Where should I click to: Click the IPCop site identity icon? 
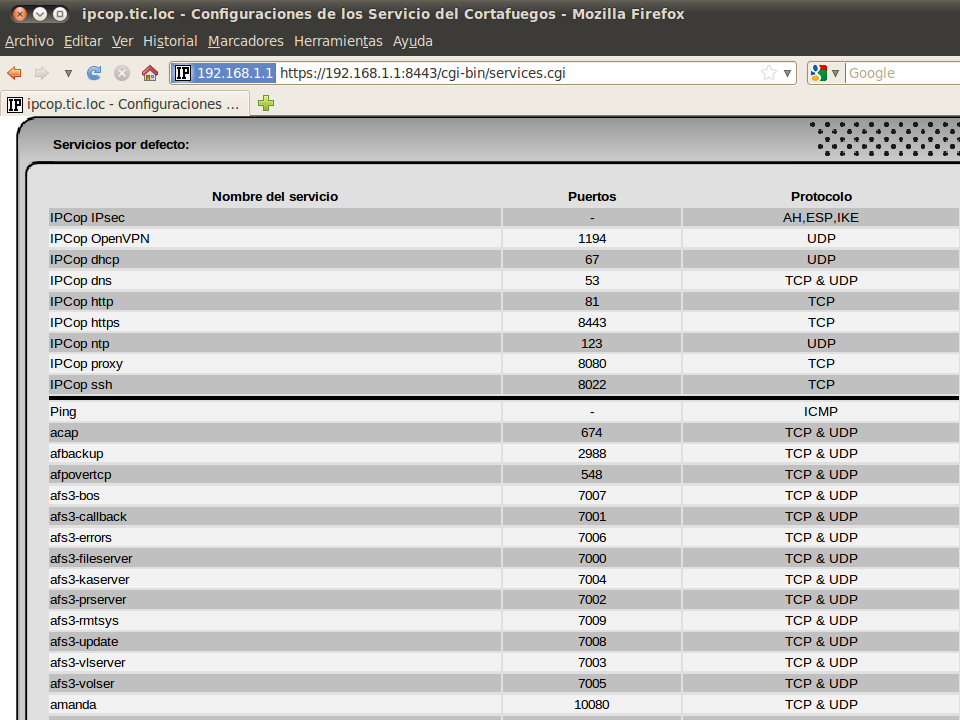click(183, 73)
